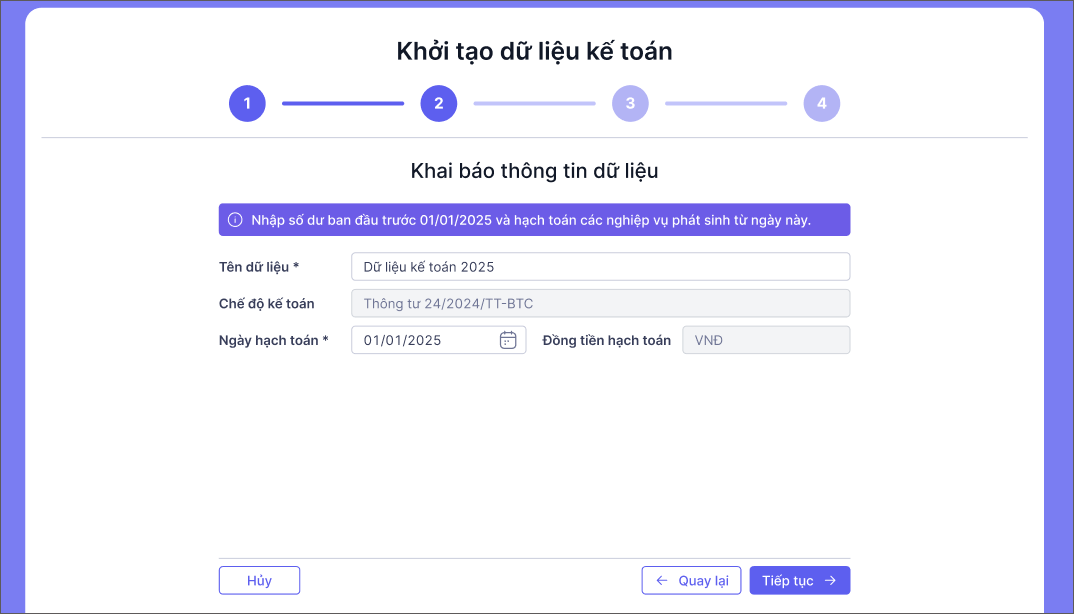
Task: Select step 2 in the wizard
Action: coord(439,103)
